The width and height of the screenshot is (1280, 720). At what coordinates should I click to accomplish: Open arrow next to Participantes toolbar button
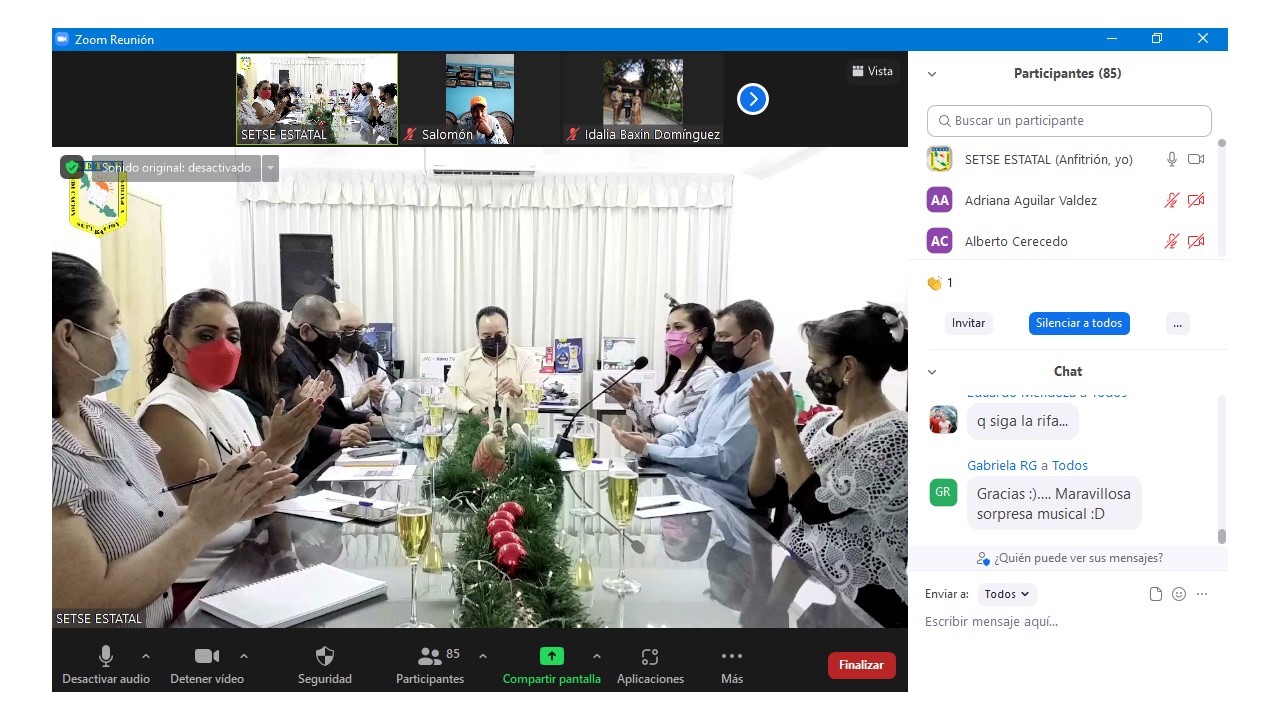[483, 656]
